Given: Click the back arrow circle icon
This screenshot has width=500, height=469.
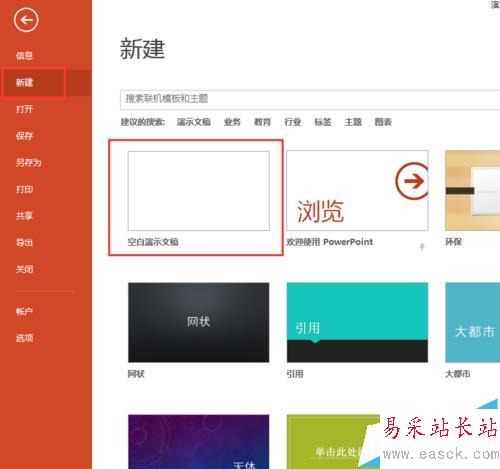Looking at the screenshot, I should click(26, 20).
